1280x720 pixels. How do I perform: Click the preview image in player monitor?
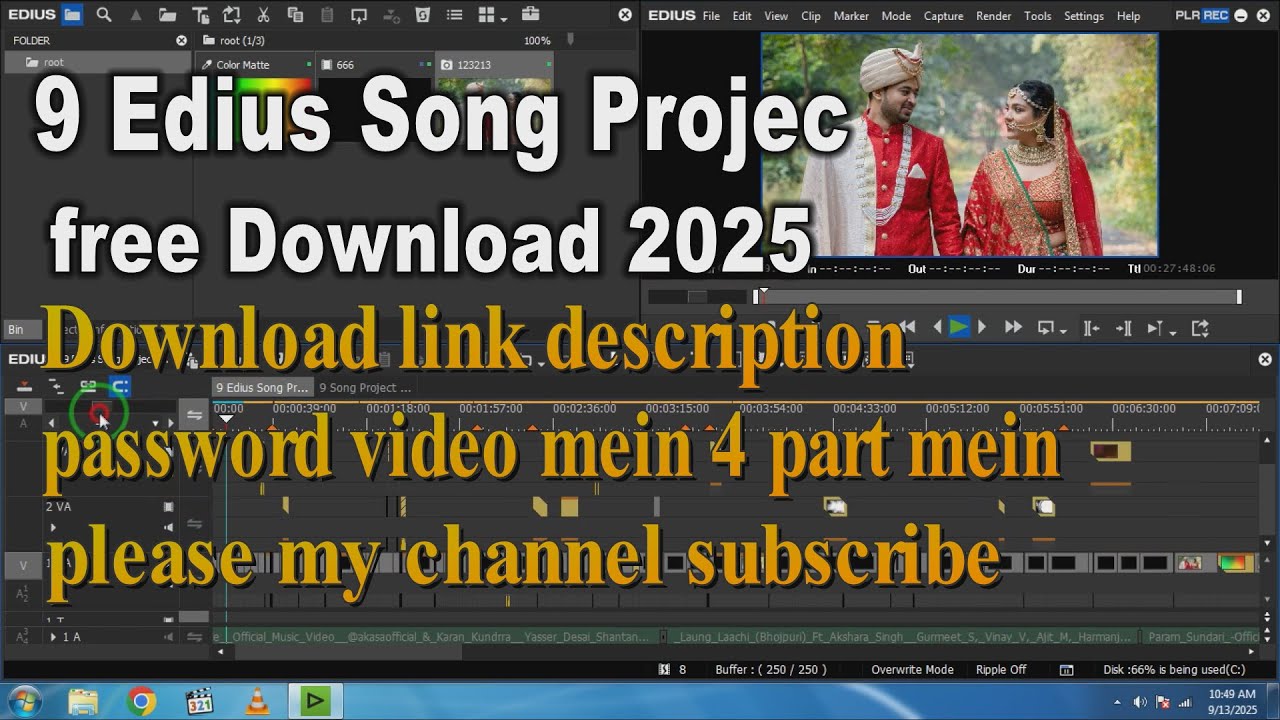(960, 145)
